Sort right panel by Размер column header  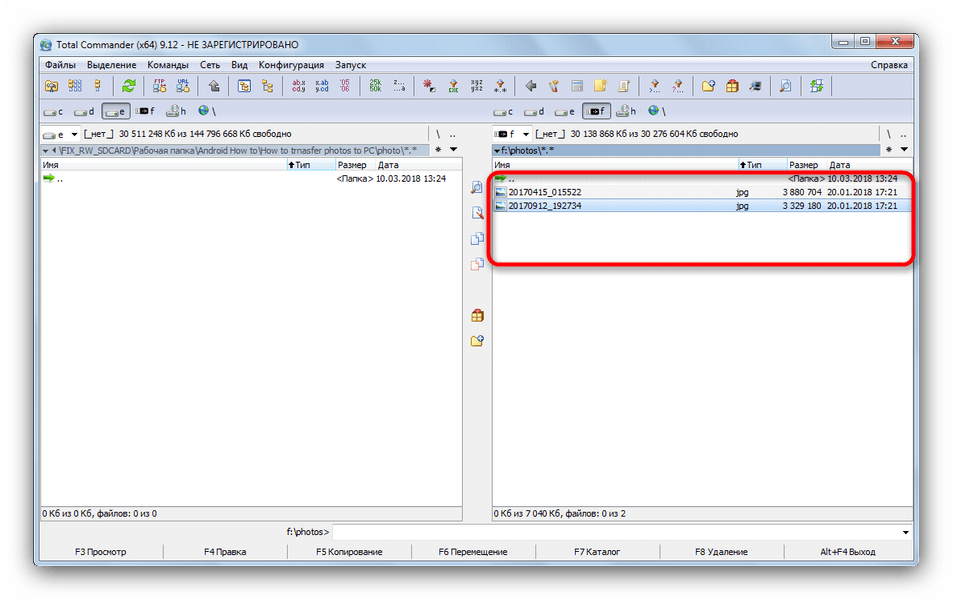pyautogui.click(x=805, y=165)
